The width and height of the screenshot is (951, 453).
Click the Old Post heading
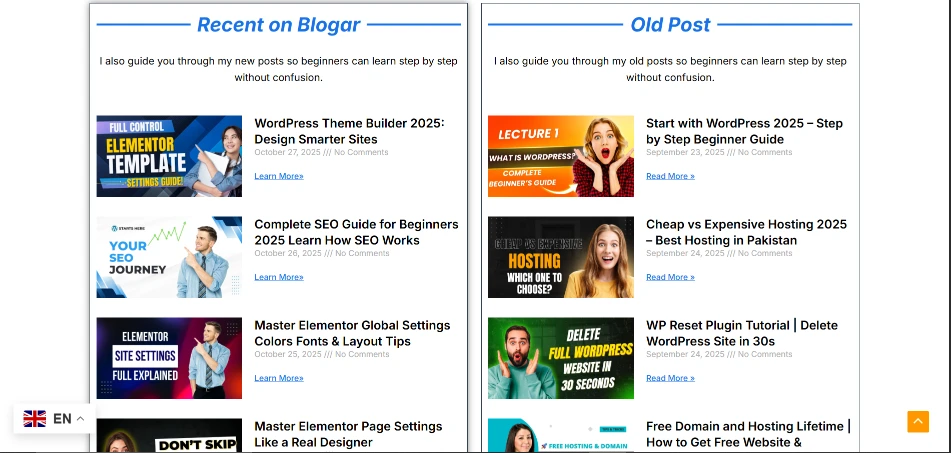(x=670, y=25)
